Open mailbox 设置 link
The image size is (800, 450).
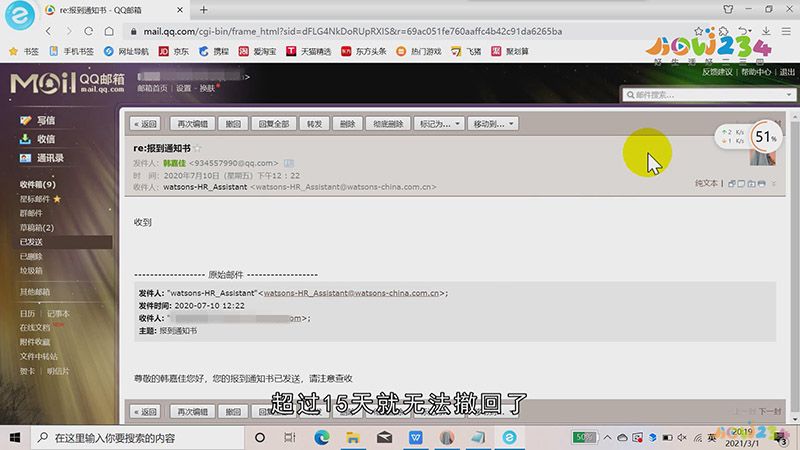coord(184,88)
